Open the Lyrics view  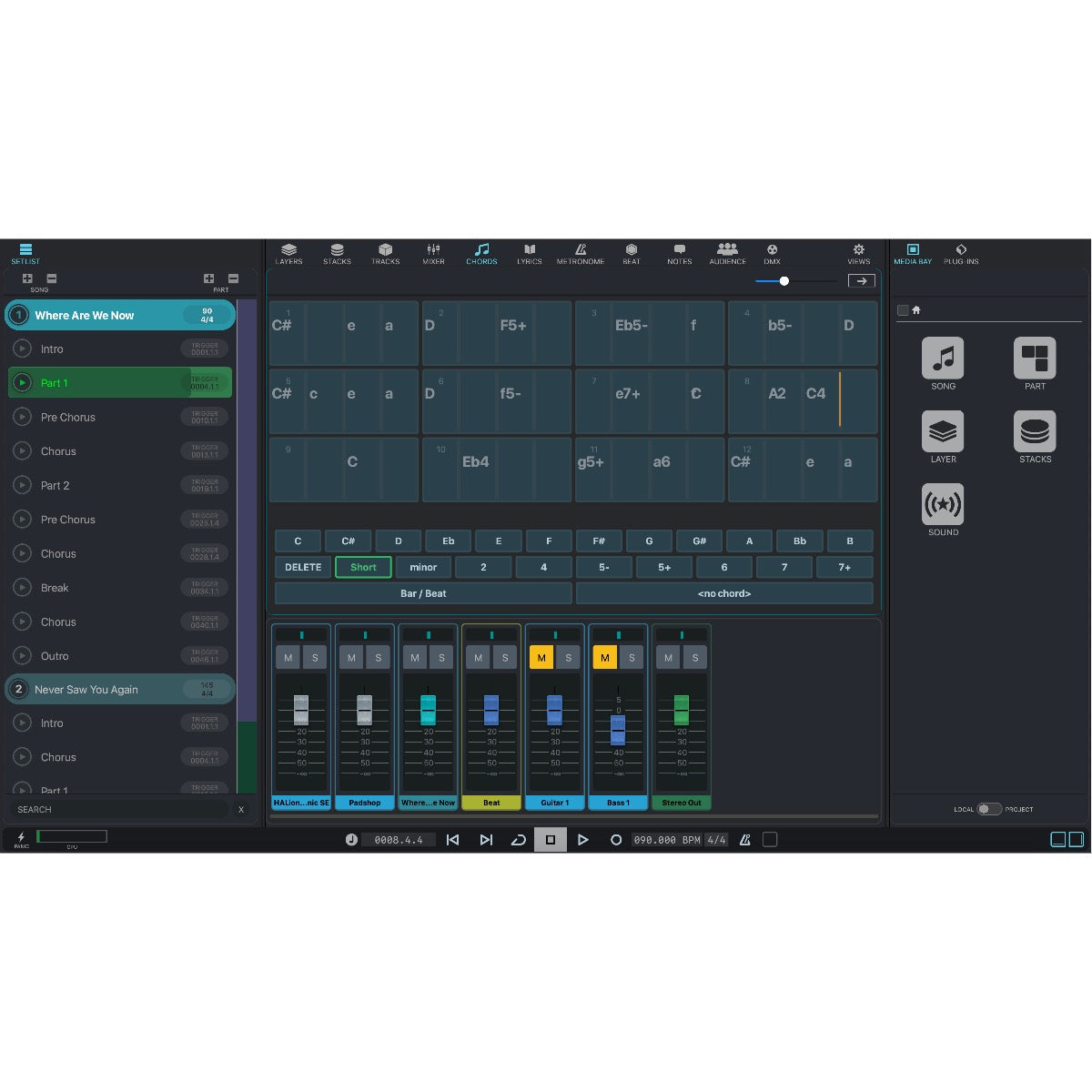530,254
